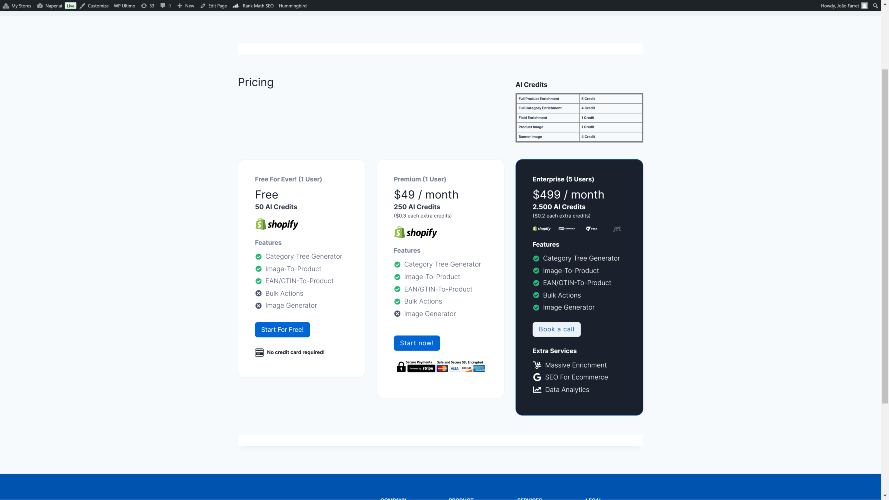889x500 pixels.
Task: Click green check beside Enterprise Bulk Actions
Action: [x=536, y=295]
